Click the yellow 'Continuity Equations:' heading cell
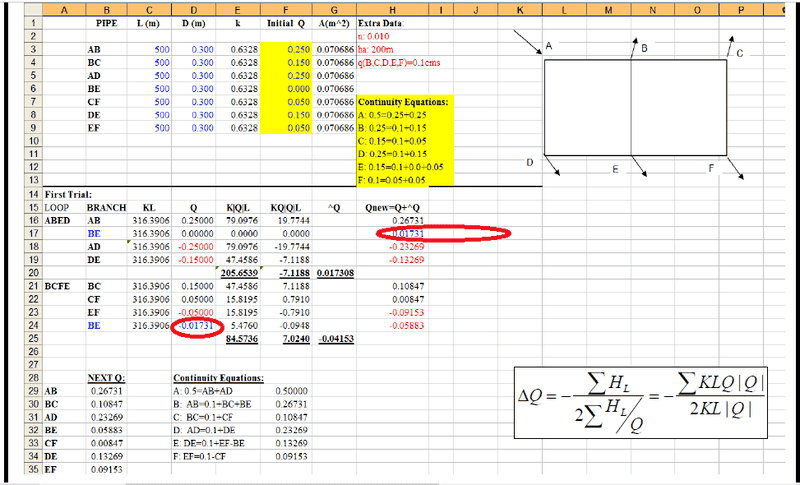800x485 pixels. pyautogui.click(x=404, y=101)
